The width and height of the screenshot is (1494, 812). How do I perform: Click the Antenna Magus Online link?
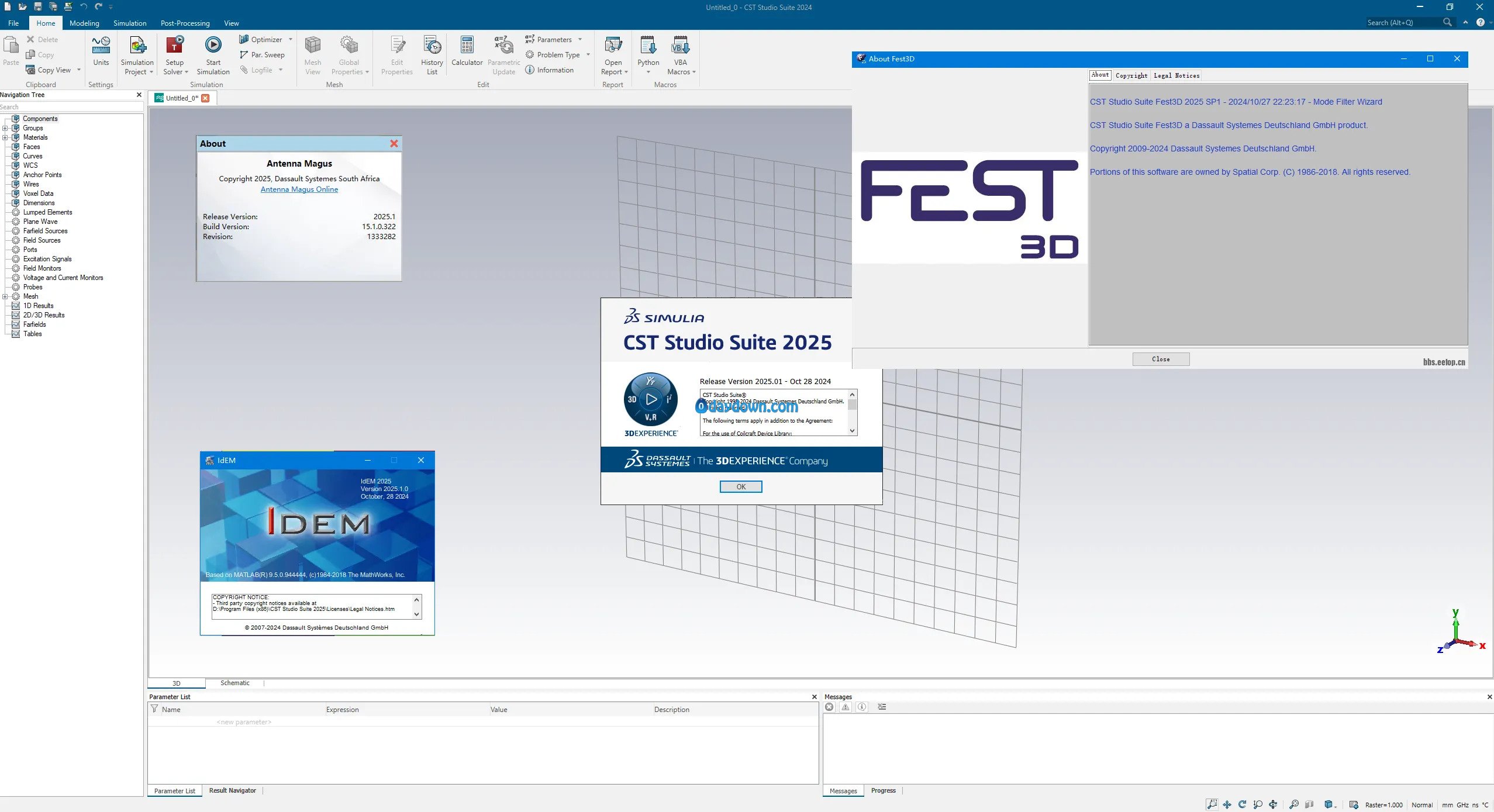[x=299, y=189]
